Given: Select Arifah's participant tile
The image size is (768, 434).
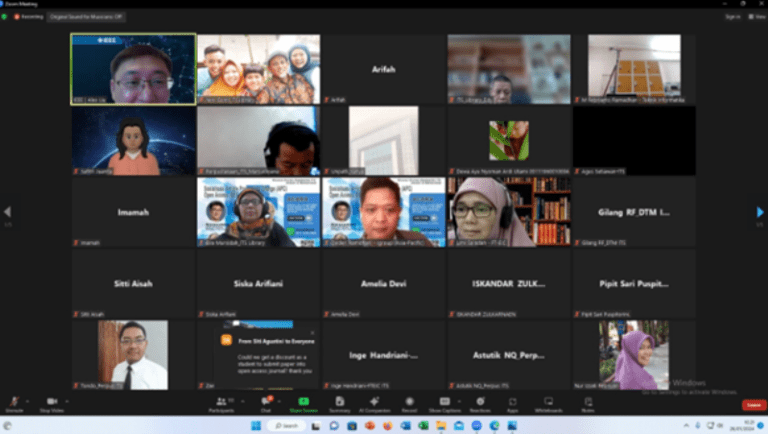Looking at the screenshot, I should pyautogui.click(x=384, y=69).
